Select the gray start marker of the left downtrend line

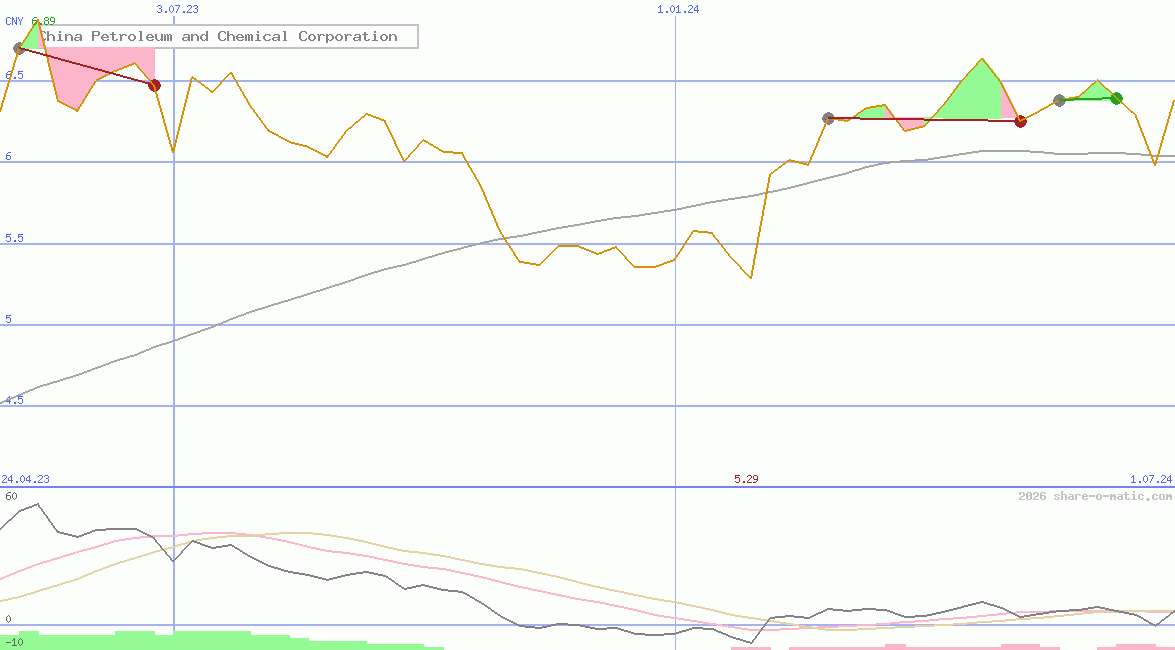tap(20, 47)
